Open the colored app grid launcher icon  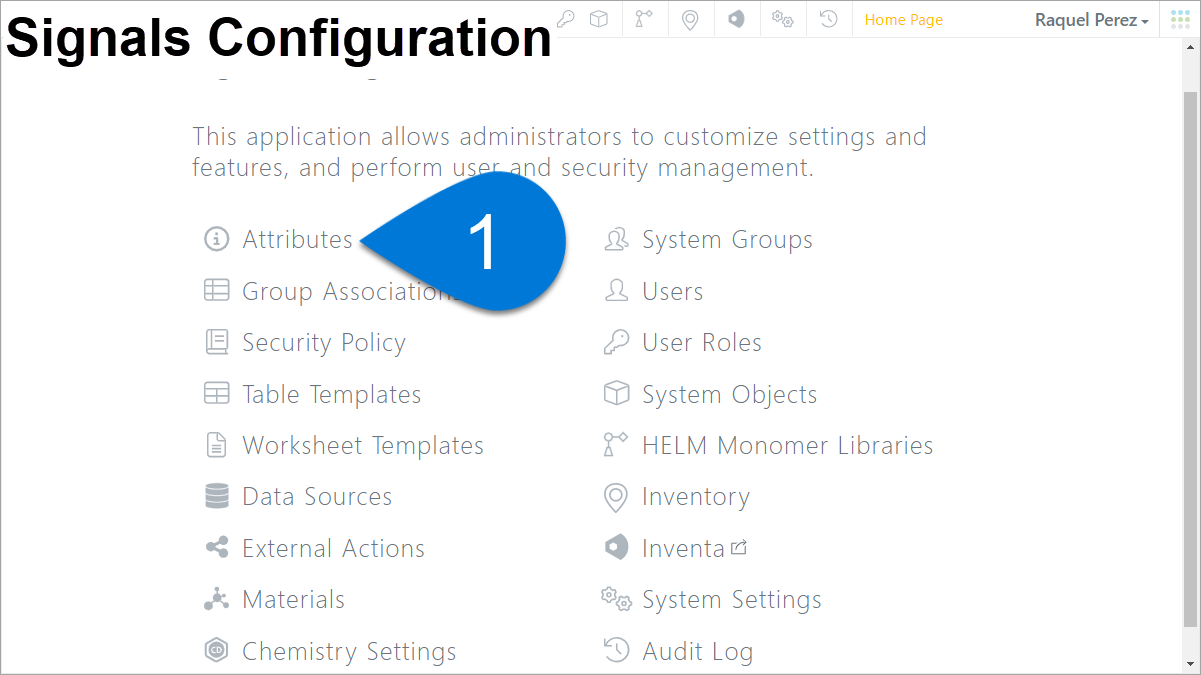pos(1180,19)
